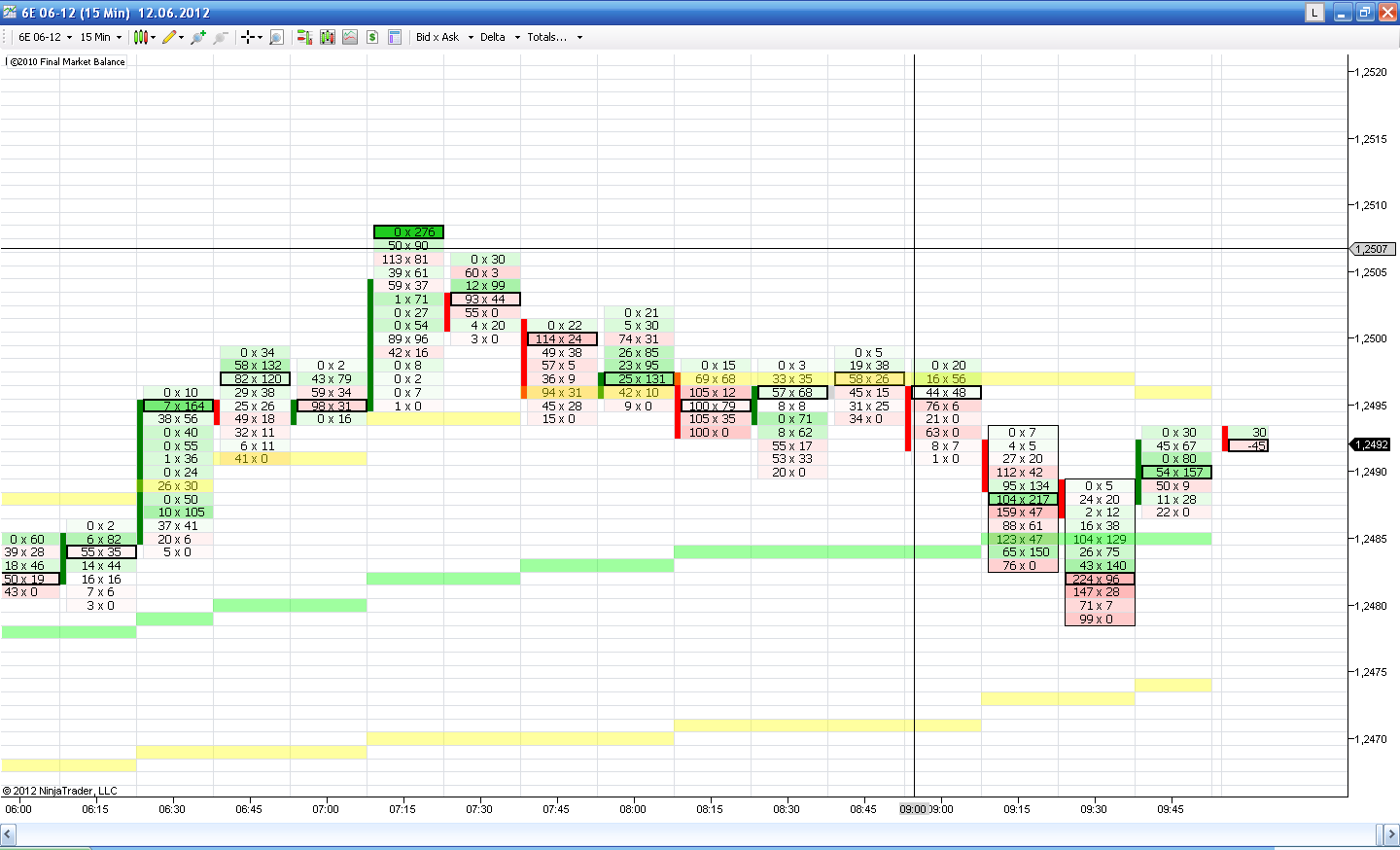Click the zoom in magnifier icon

click(x=198, y=37)
